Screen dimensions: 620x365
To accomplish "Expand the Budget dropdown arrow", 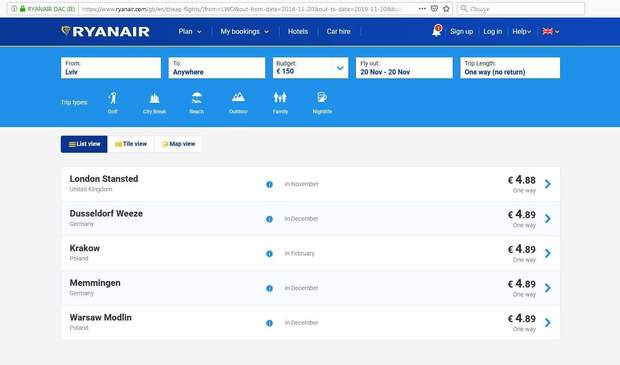I will (340, 68).
